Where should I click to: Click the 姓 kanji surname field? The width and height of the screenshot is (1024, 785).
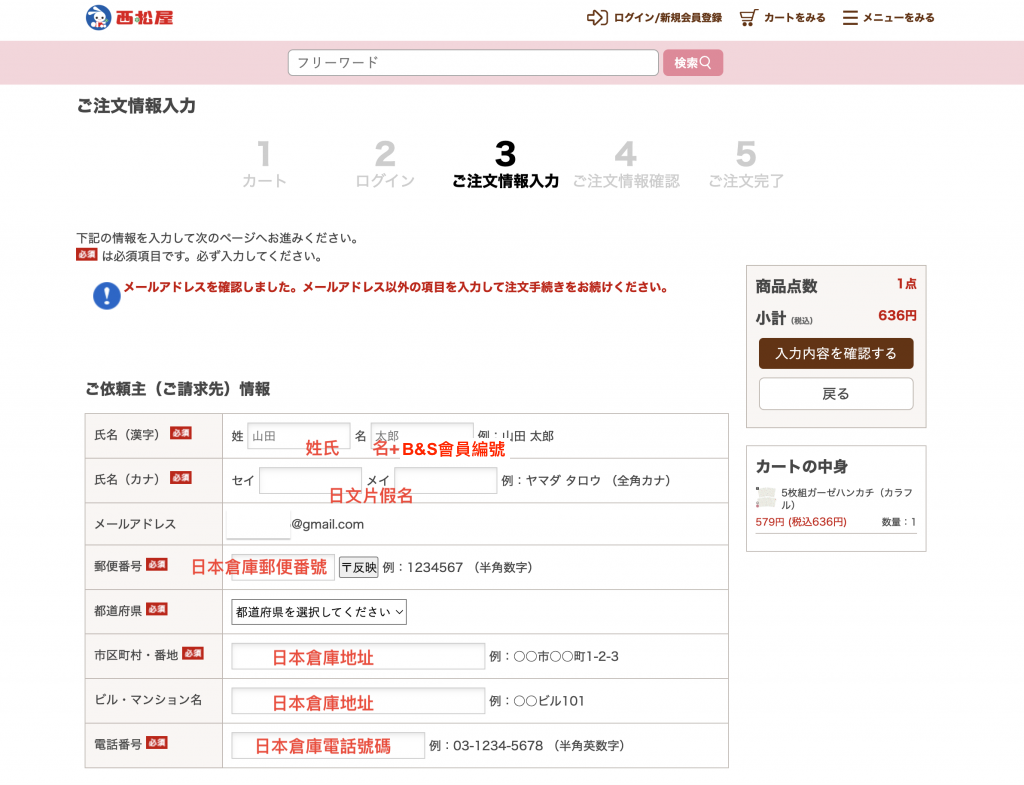pyautogui.click(x=298, y=436)
